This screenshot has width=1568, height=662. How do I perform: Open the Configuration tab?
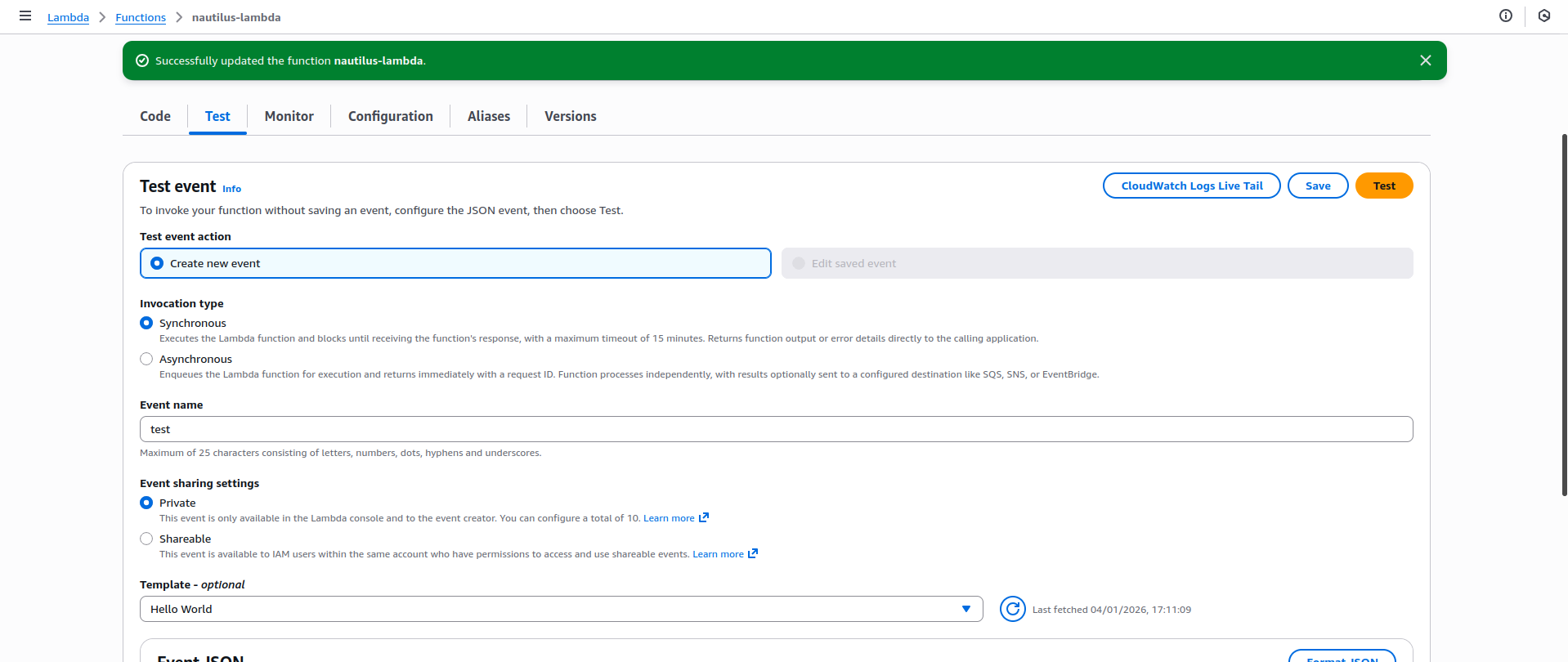391,116
